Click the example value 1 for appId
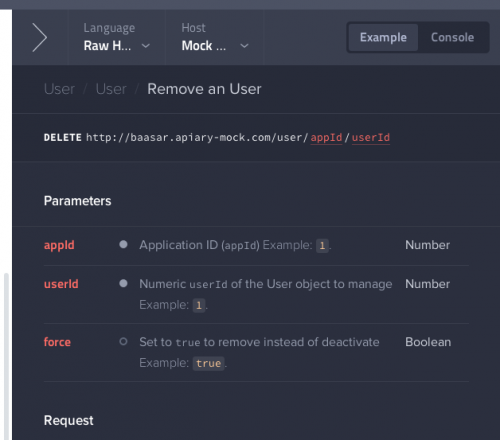This screenshot has height=440, width=500. [x=322, y=246]
